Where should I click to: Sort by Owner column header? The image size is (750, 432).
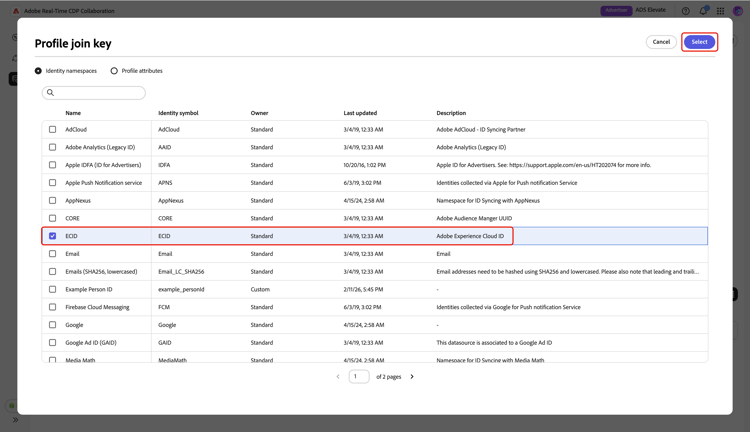point(259,113)
